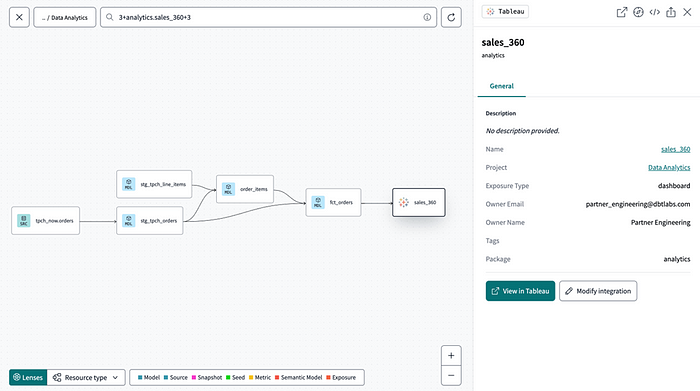Click the analytics package value
This screenshot has height=391, width=700.
pos(677,259)
